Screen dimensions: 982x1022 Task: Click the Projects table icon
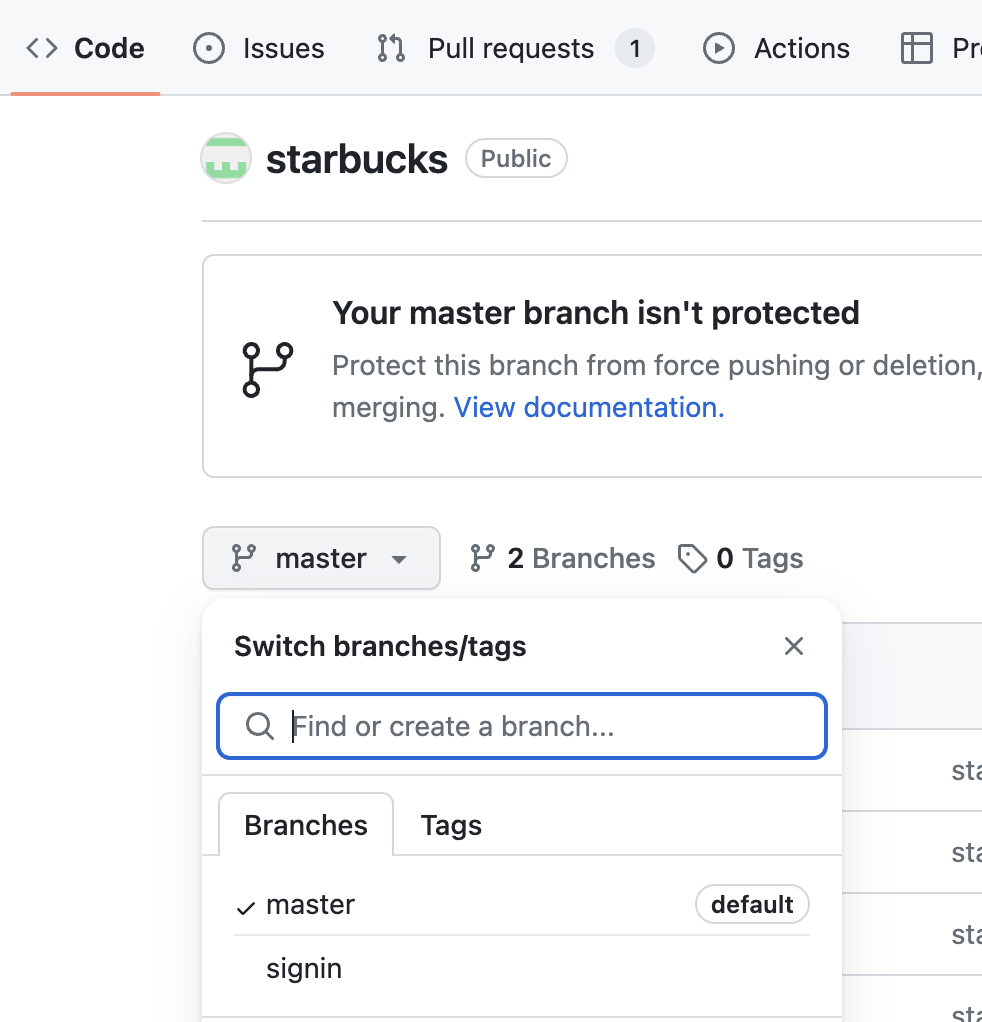(917, 49)
